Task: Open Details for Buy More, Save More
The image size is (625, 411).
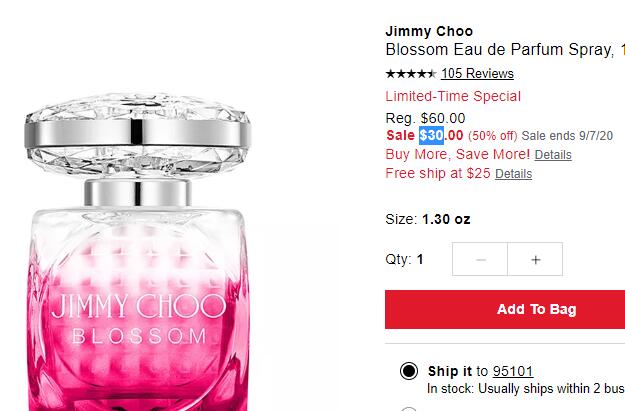Action: coord(553,155)
